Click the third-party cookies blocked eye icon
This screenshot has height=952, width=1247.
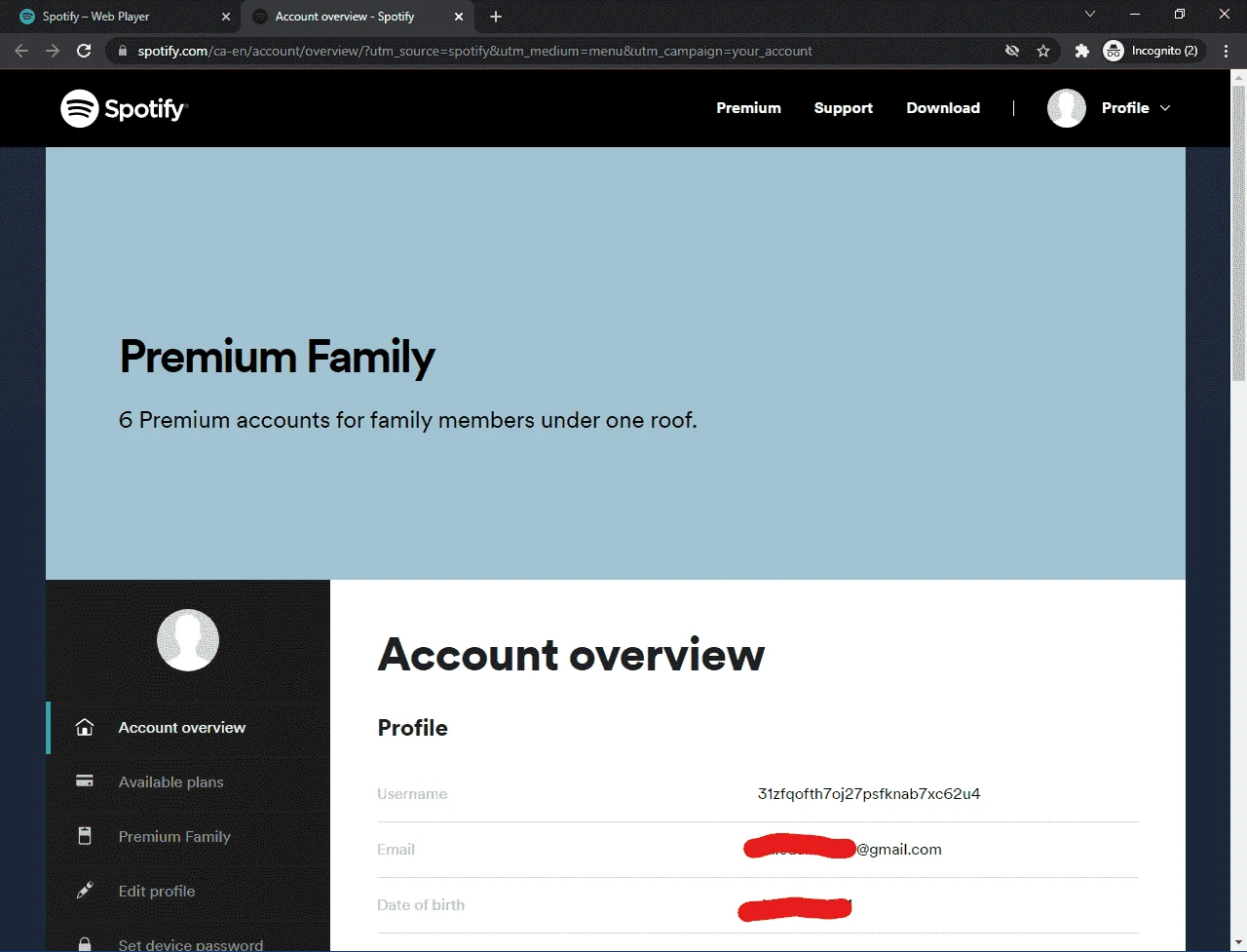1012,51
